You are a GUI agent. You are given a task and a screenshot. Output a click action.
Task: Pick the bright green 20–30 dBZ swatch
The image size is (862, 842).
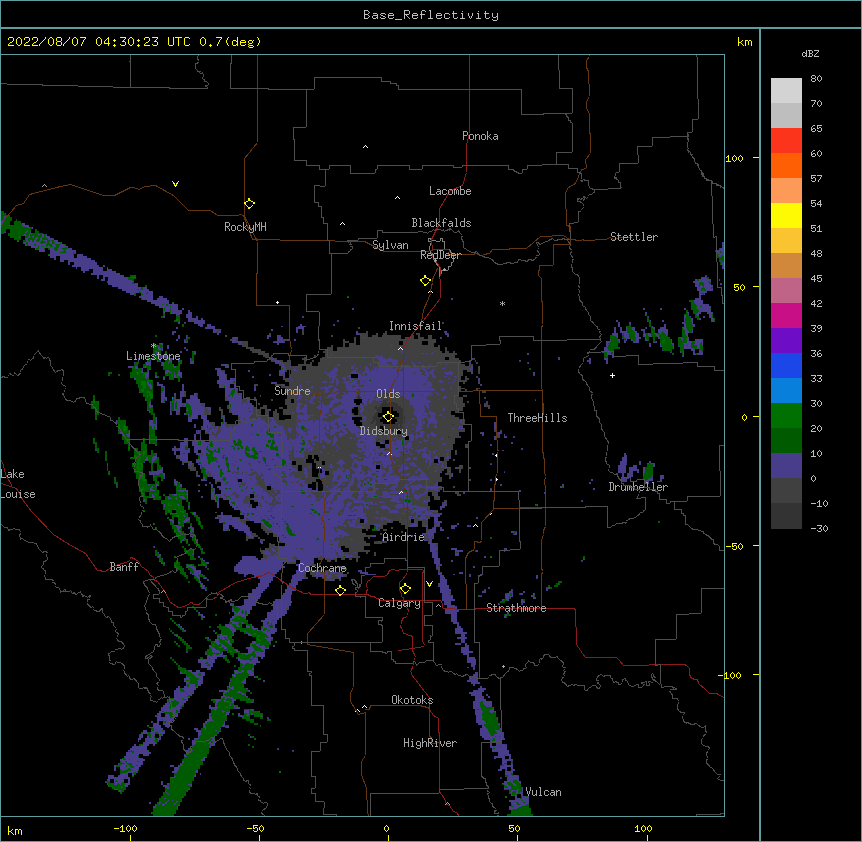click(786, 416)
